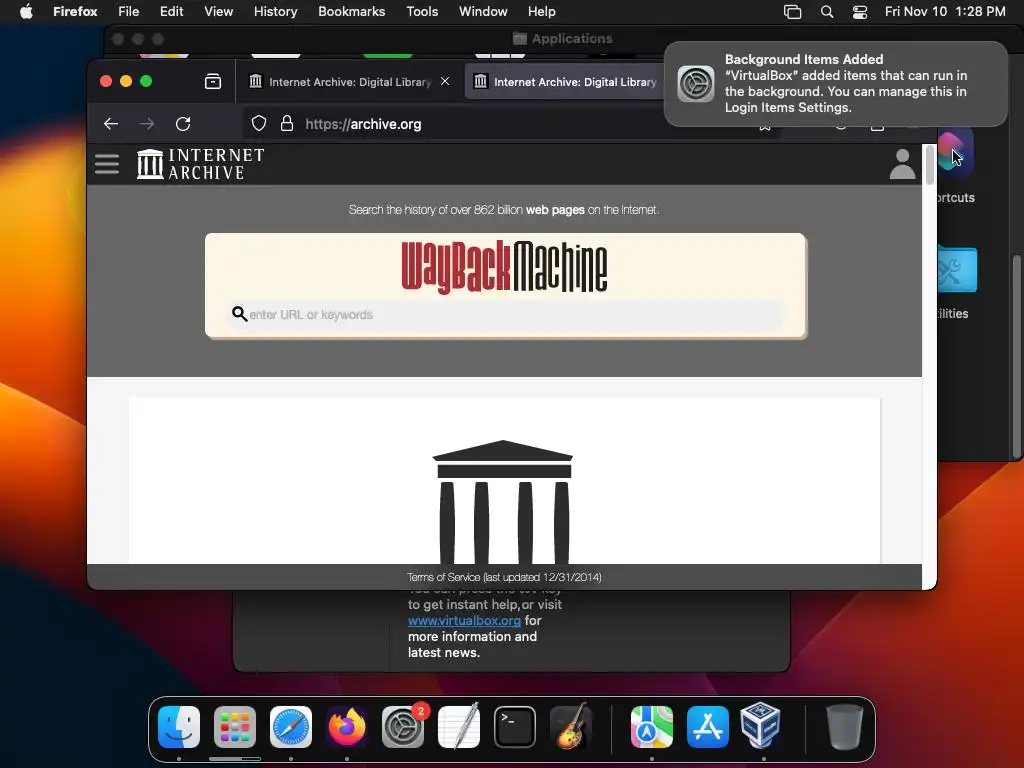Minimize the Firefox window with yellow button
The width and height of the screenshot is (1024, 768).
[126, 81]
